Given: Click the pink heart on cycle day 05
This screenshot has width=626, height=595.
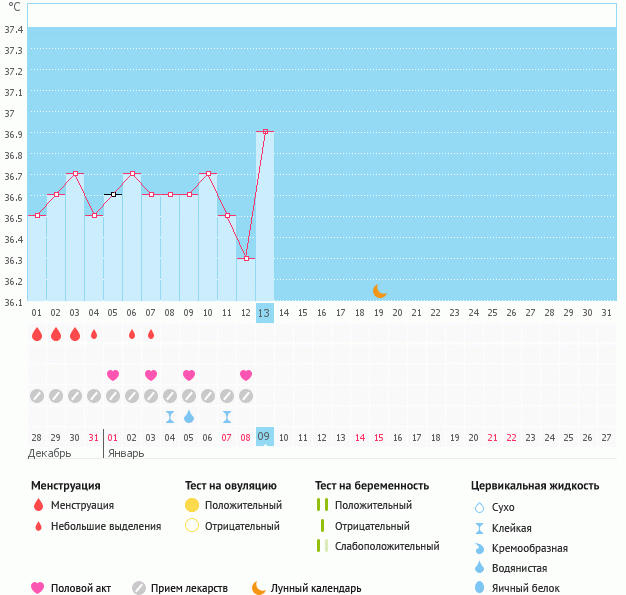Looking at the screenshot, I should (x=113, y=375).
